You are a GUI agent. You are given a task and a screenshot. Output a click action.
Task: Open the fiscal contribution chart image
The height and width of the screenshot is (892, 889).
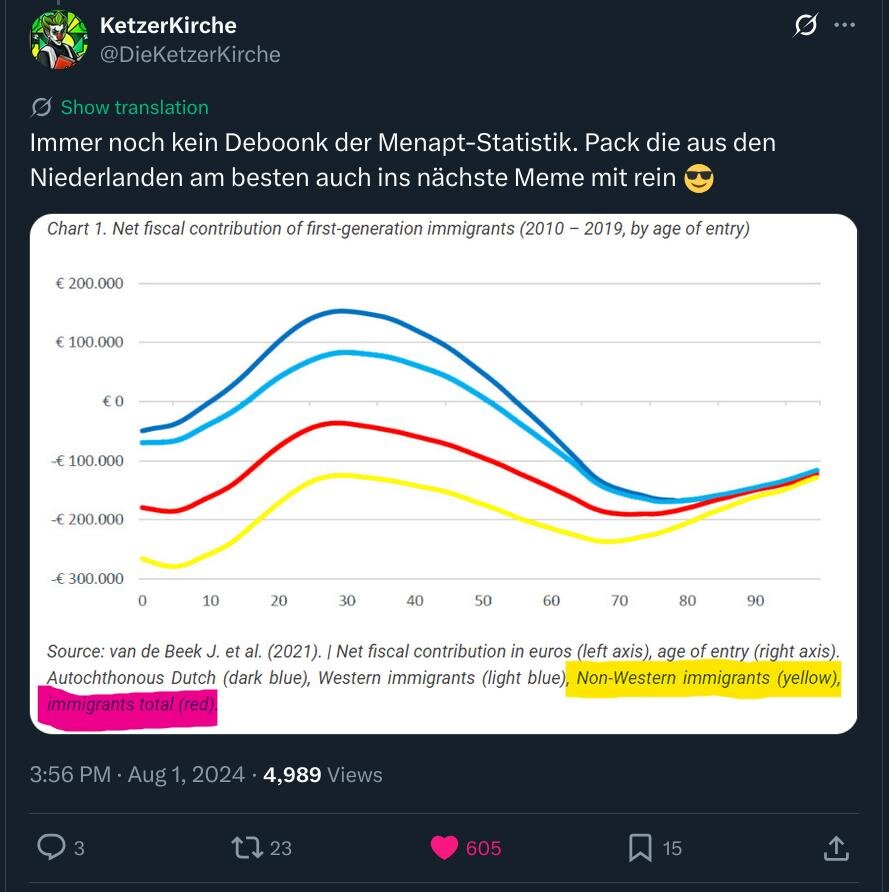click(x=444, y=472)
